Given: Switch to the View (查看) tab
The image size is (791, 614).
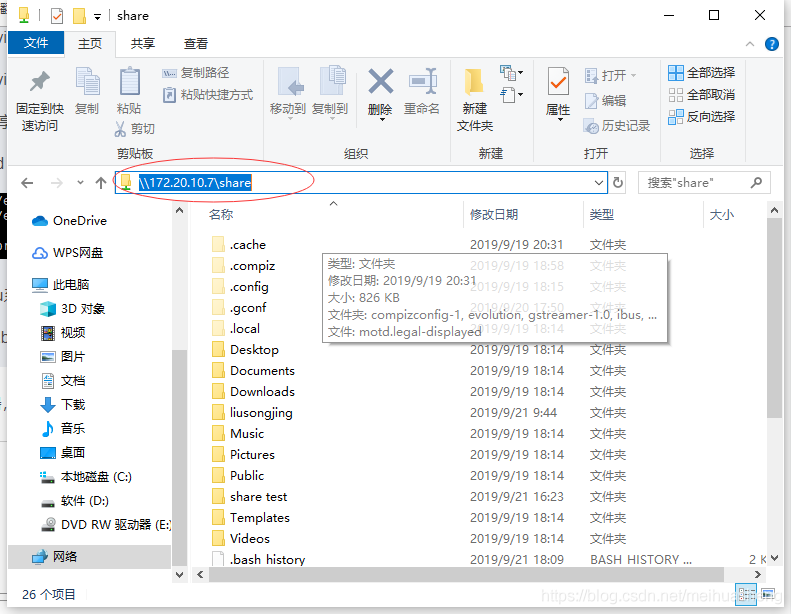Looking at the screenshot, I should pyautogui.click(x=195, y=43).
